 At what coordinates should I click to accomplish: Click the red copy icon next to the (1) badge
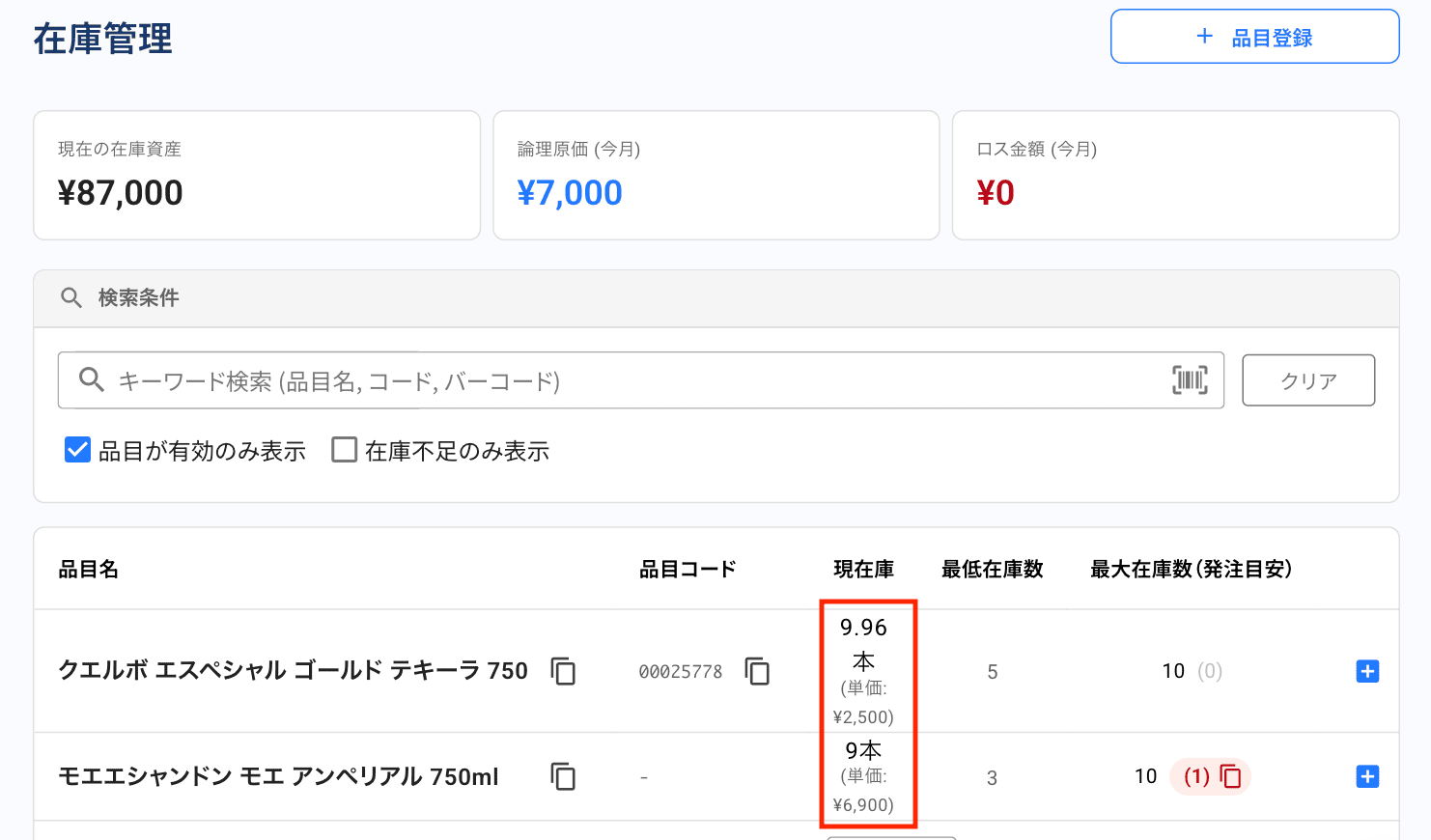pyautogui.click(x=1232, y=776)
